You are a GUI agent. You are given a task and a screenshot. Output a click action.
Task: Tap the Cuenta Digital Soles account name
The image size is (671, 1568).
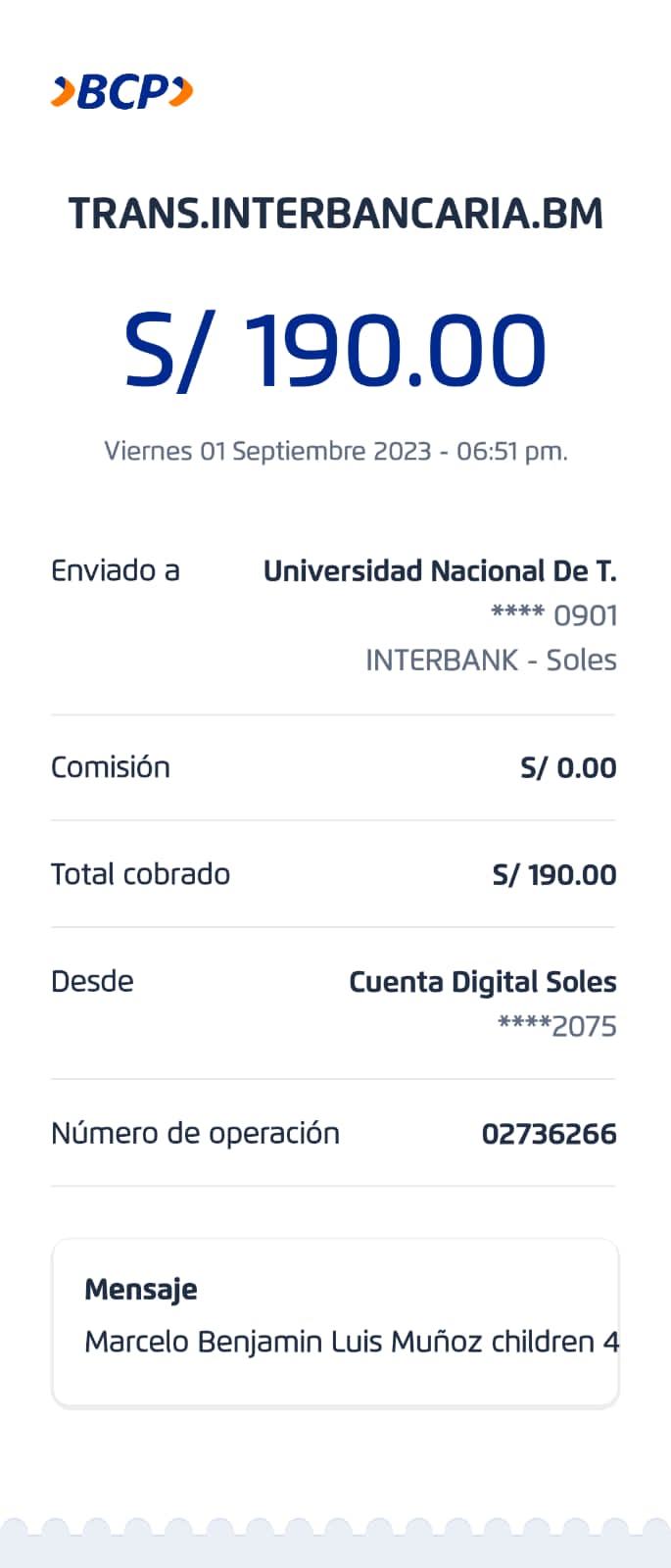click(483, 982)
